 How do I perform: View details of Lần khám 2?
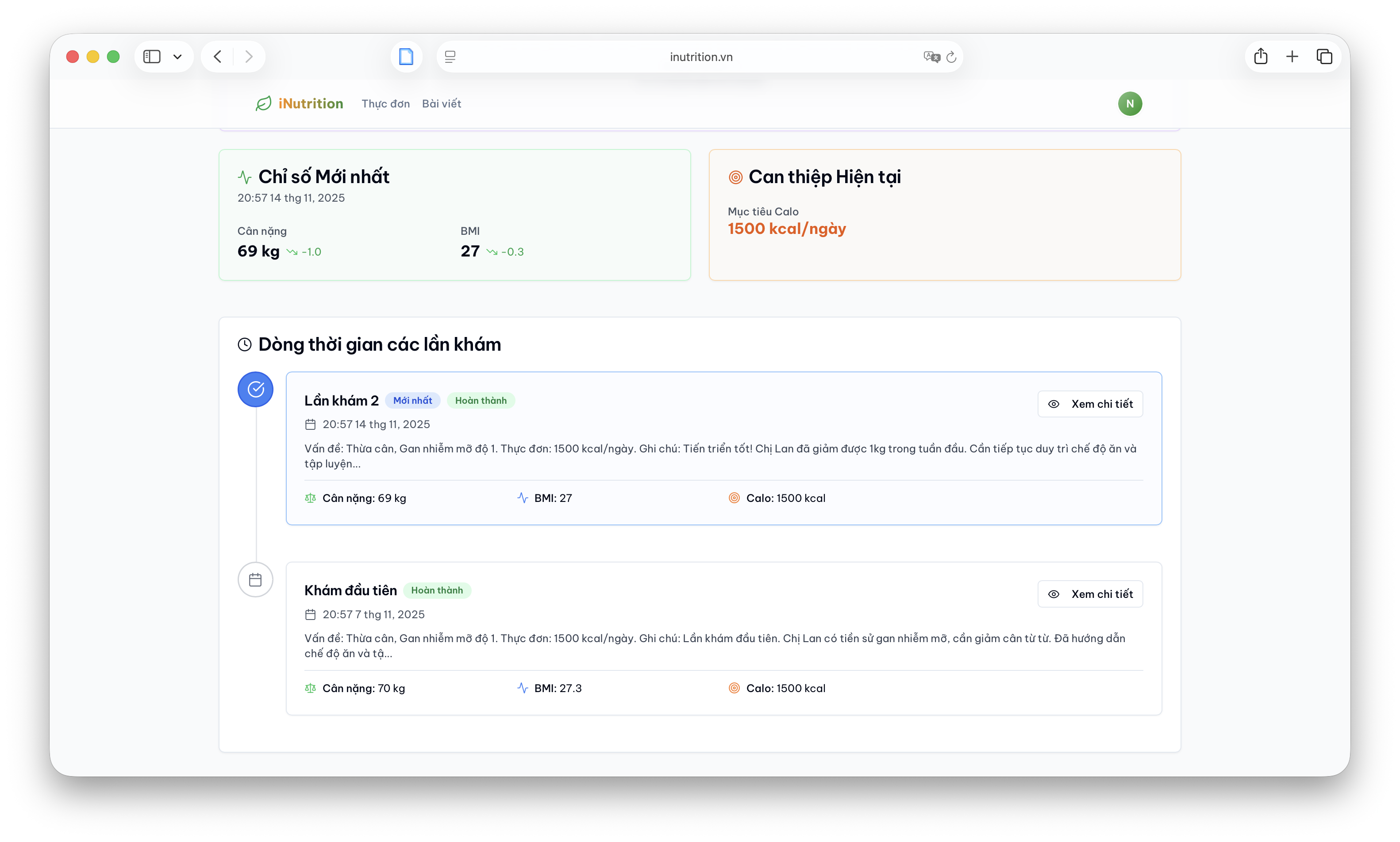coord(1089,404)
